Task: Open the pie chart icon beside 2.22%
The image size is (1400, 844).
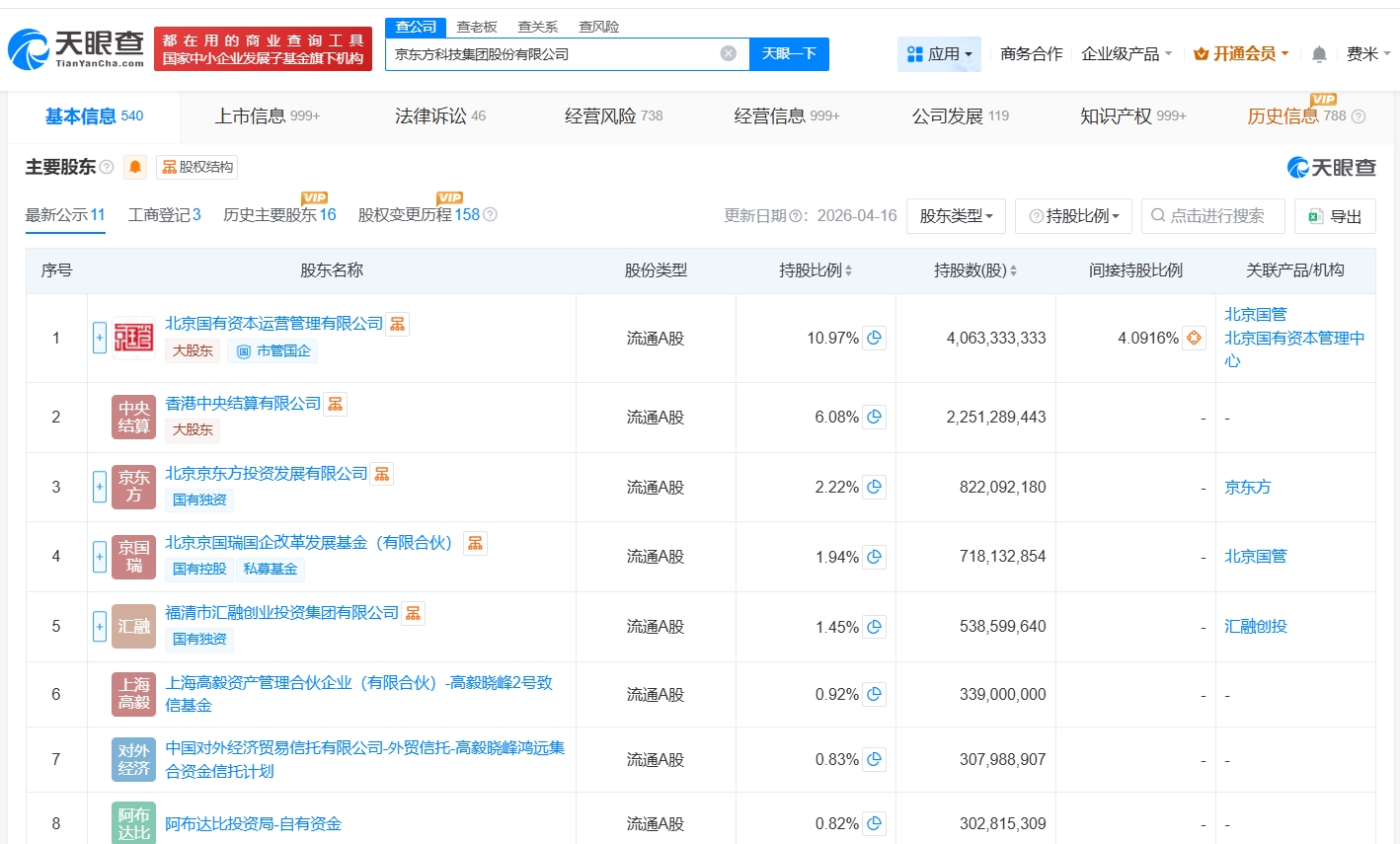Action: [874, 487]
